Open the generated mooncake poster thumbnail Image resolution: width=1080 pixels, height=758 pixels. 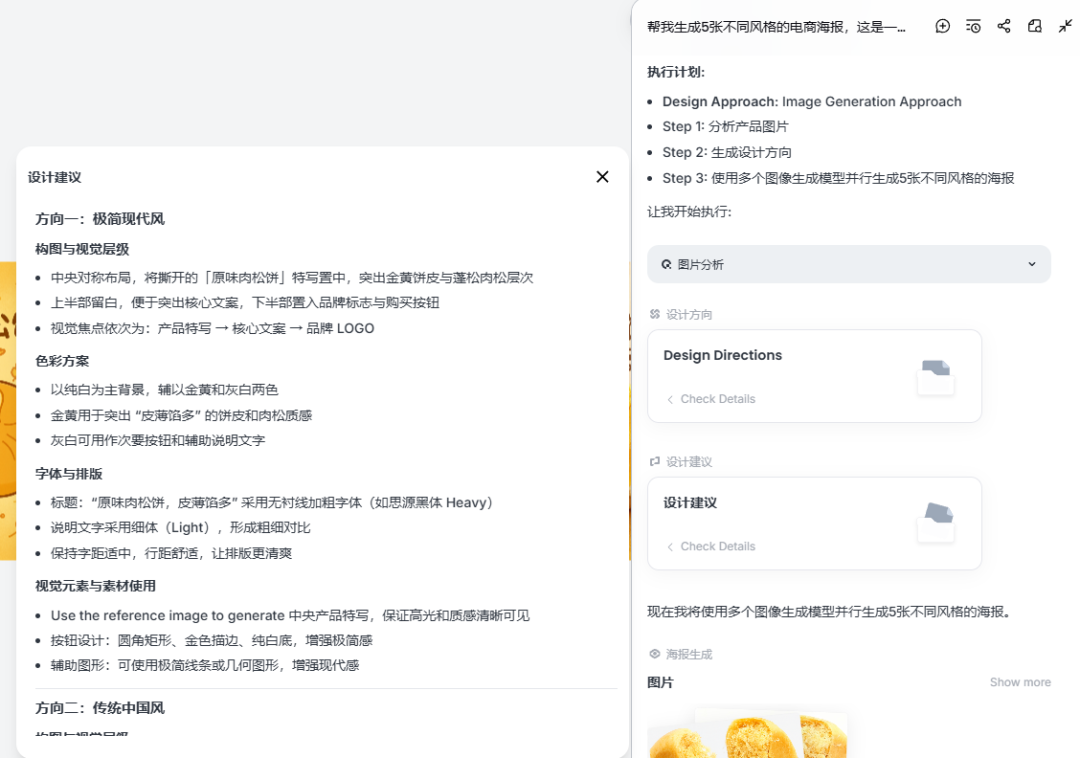pos(747,733)
